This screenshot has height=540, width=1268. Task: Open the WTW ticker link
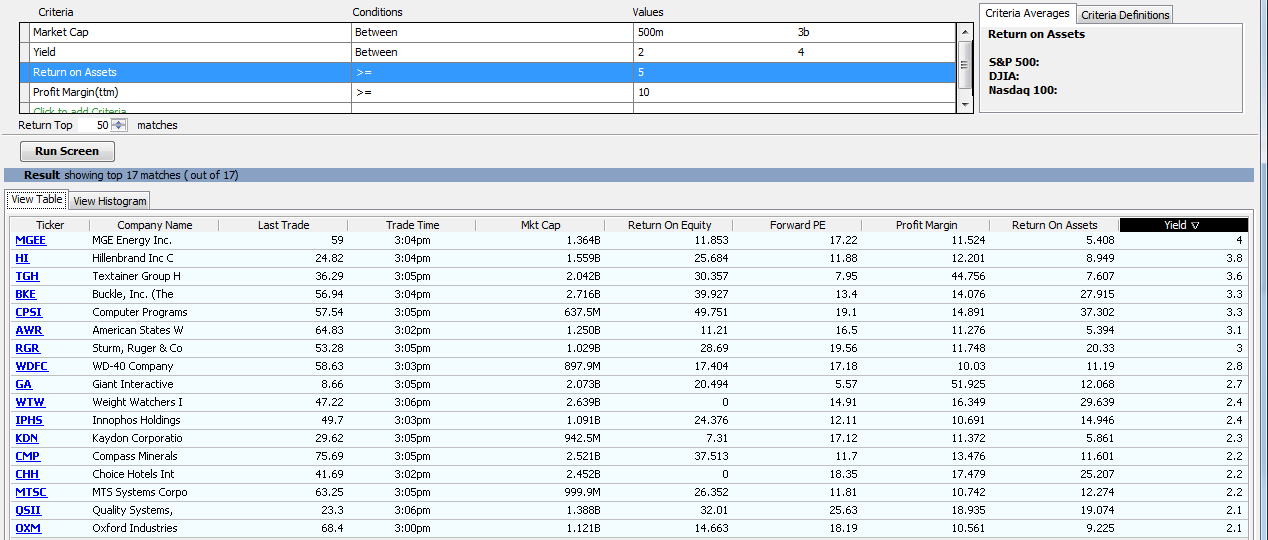(30, 402)
